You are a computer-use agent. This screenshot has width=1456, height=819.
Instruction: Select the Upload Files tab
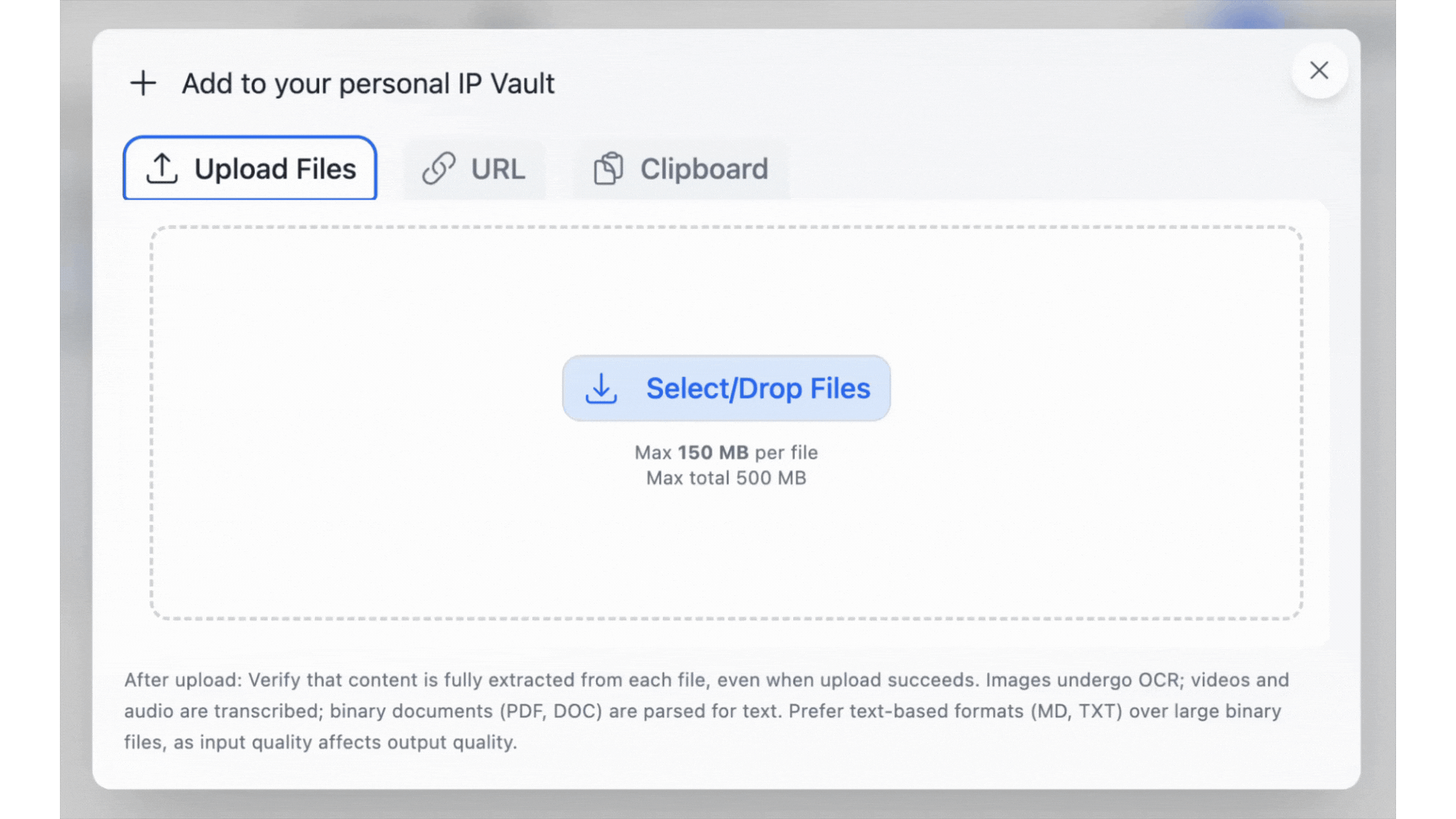[x=250, y=168]
